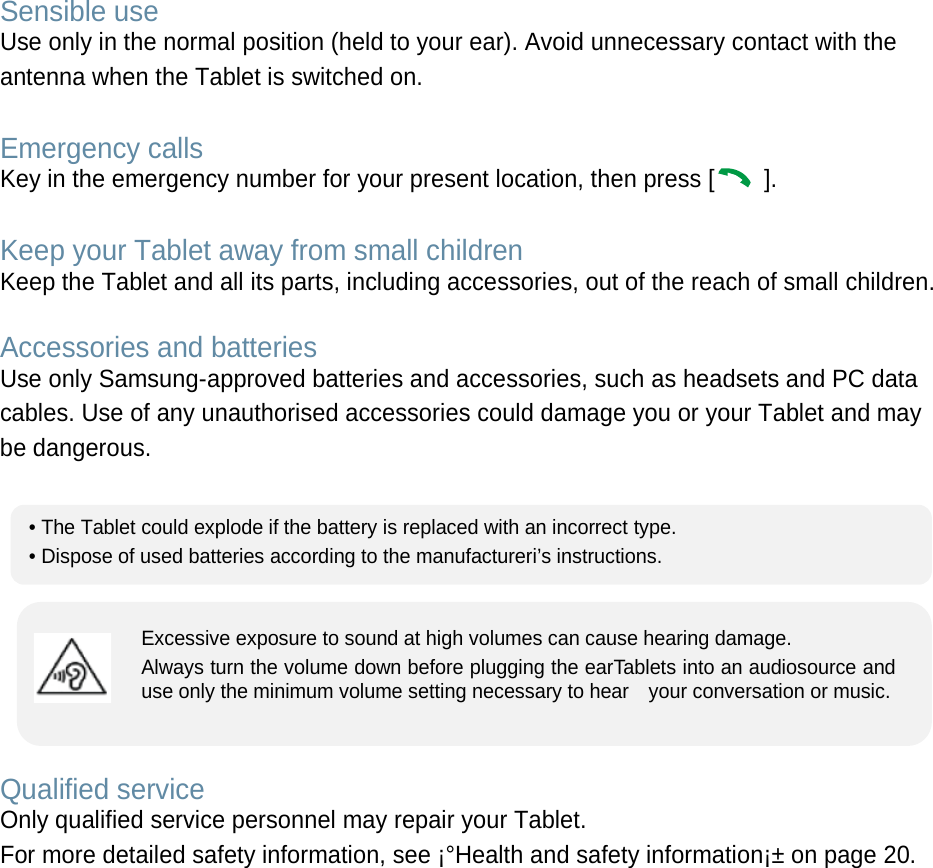The image size is (933, 868).
Task: Click the "Qualified service" heading
Action: tap(102, 790)
